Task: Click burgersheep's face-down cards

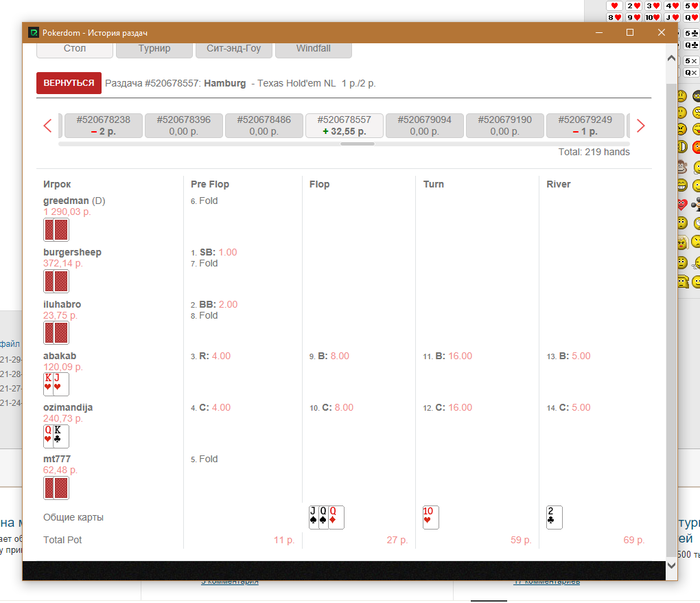Action: (x=56, y=281)
